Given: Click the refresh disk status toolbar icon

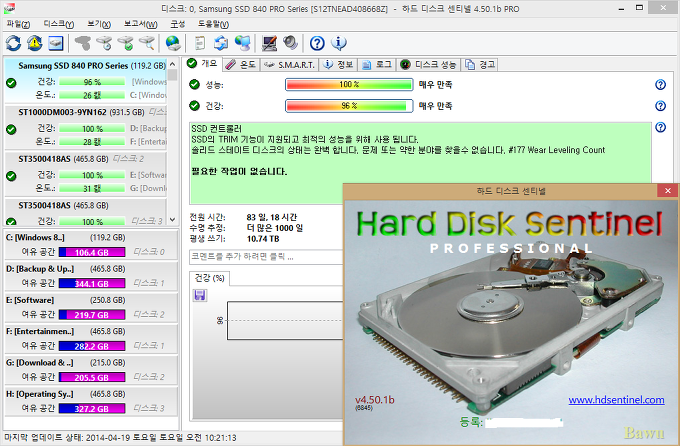Looking at the screenshot, I should tap(13, 43).
